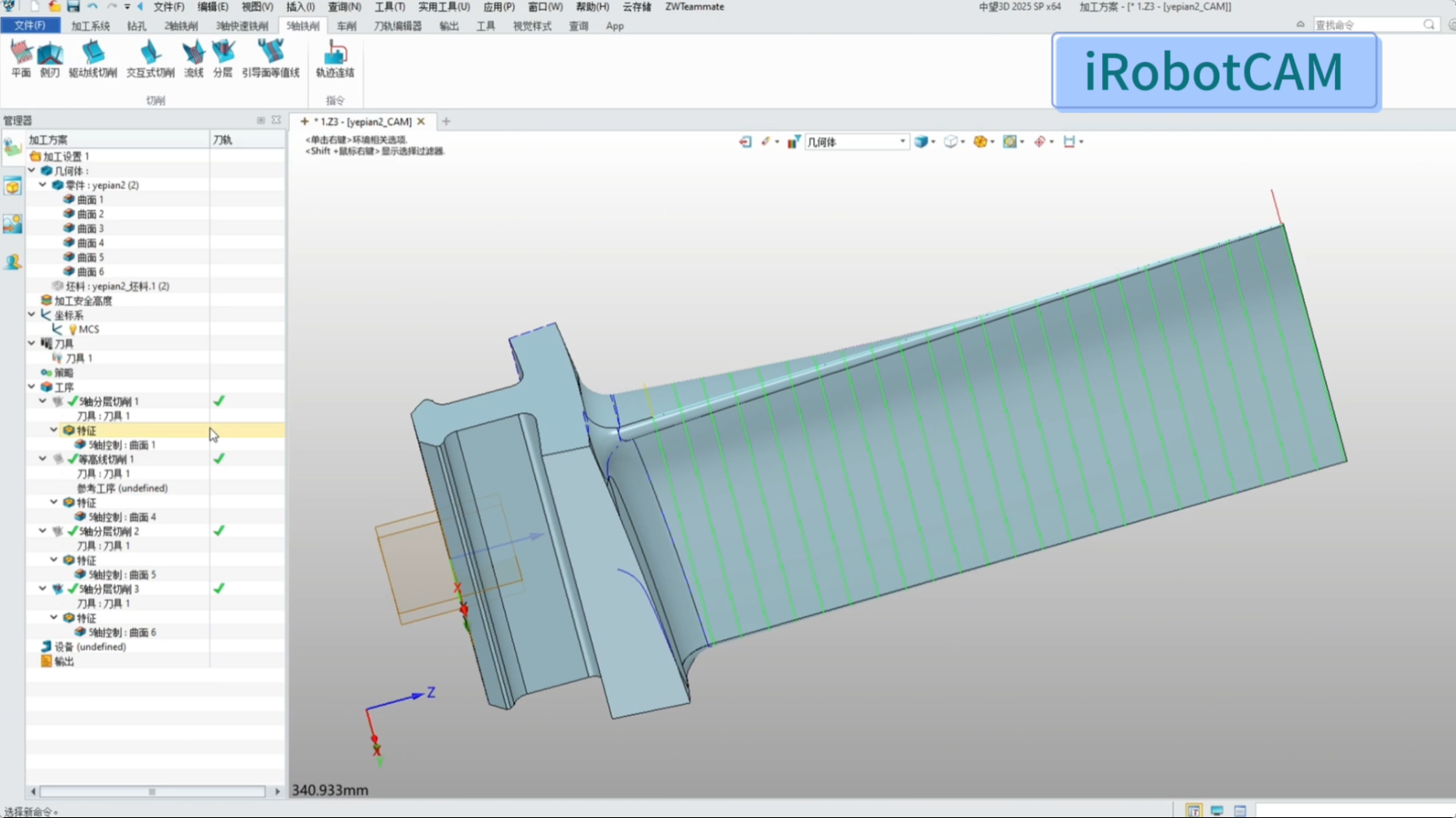This screenshot has height=818, width=1456.
Task: Open the yellow cube view manager sidebar tab
Action: (12, 186)
